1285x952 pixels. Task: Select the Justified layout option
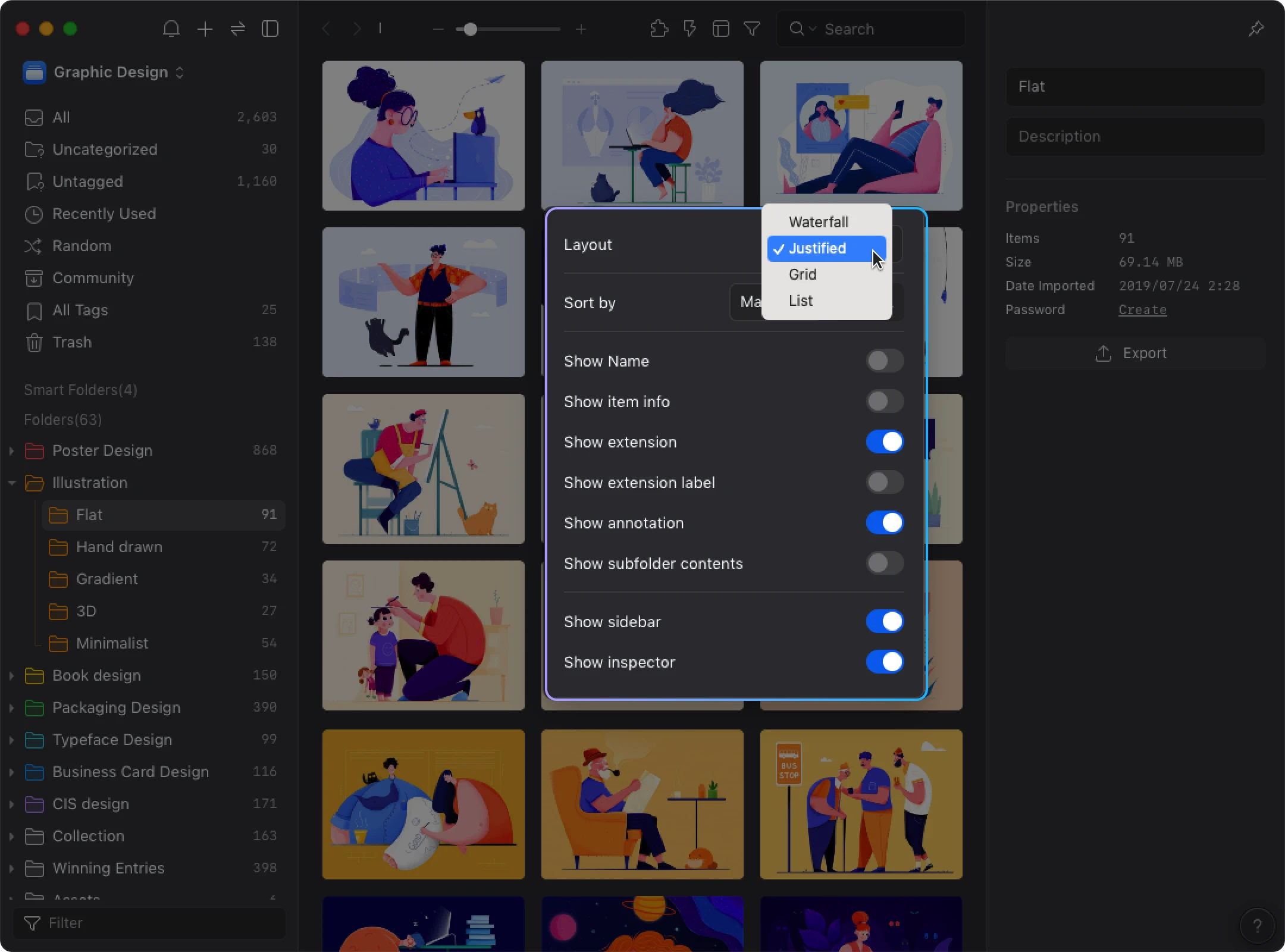pyautogui.click(x=827, y=248)
